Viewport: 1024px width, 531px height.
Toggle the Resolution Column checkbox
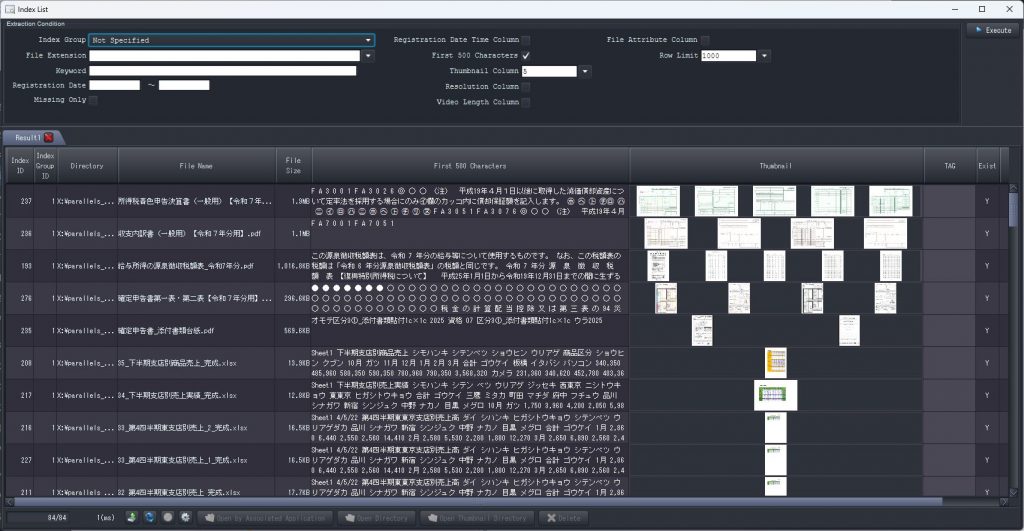pos(526,87)
